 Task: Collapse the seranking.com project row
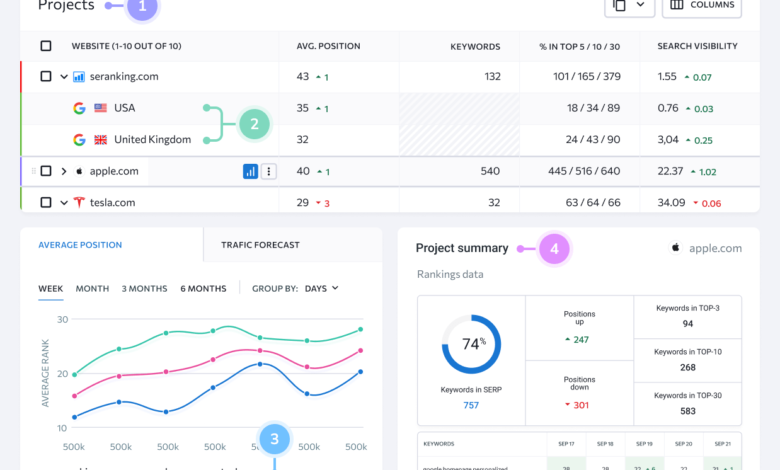(64, 77)
